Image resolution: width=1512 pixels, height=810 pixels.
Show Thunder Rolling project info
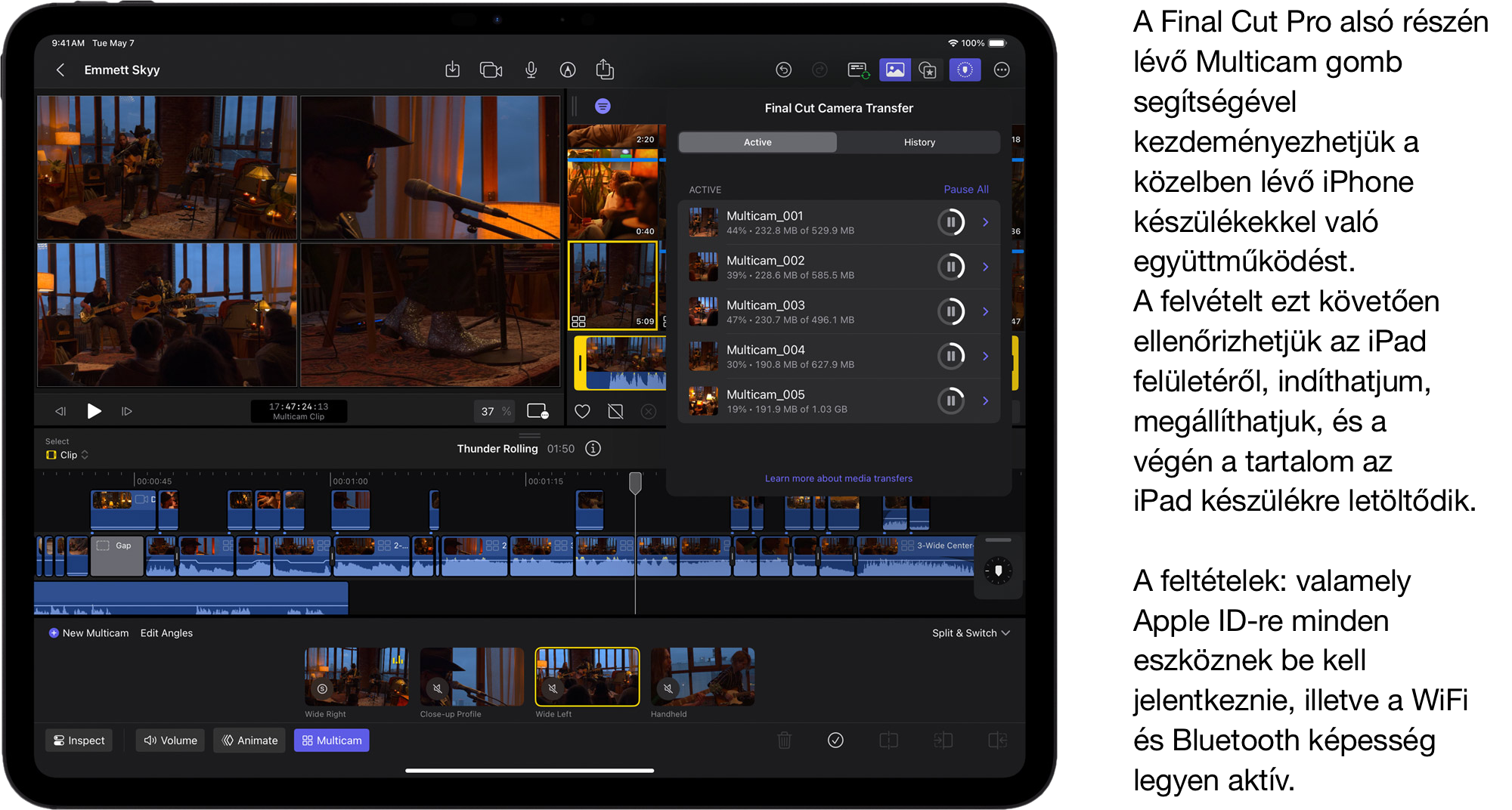593,449
